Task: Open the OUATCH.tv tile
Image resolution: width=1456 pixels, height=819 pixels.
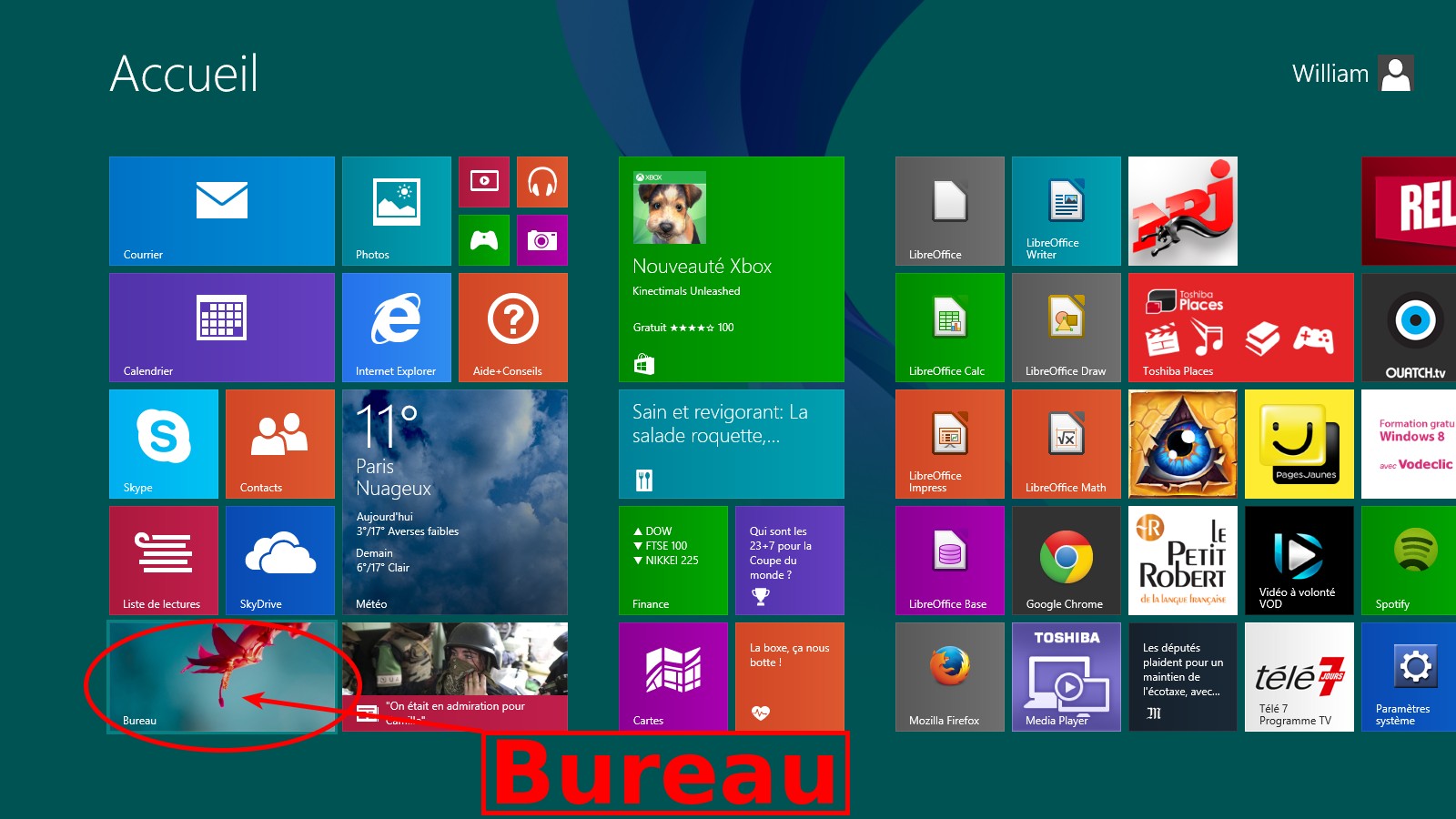Action: tap(1409, 328)
